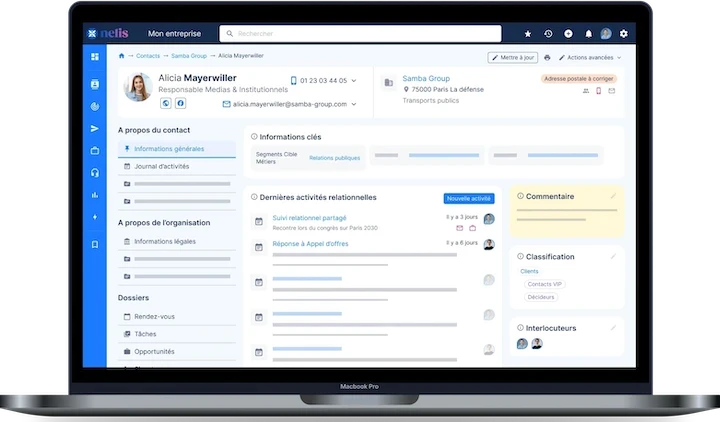Viewport: 720px width, 422px height.
Task: Open Mon entreprise in top bar
Action: click(174, 34)
